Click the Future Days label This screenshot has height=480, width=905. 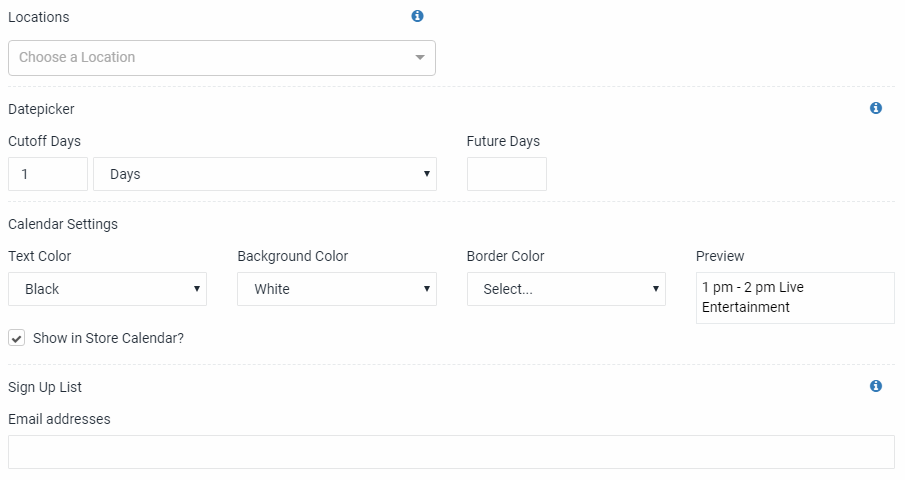(503, 141)
